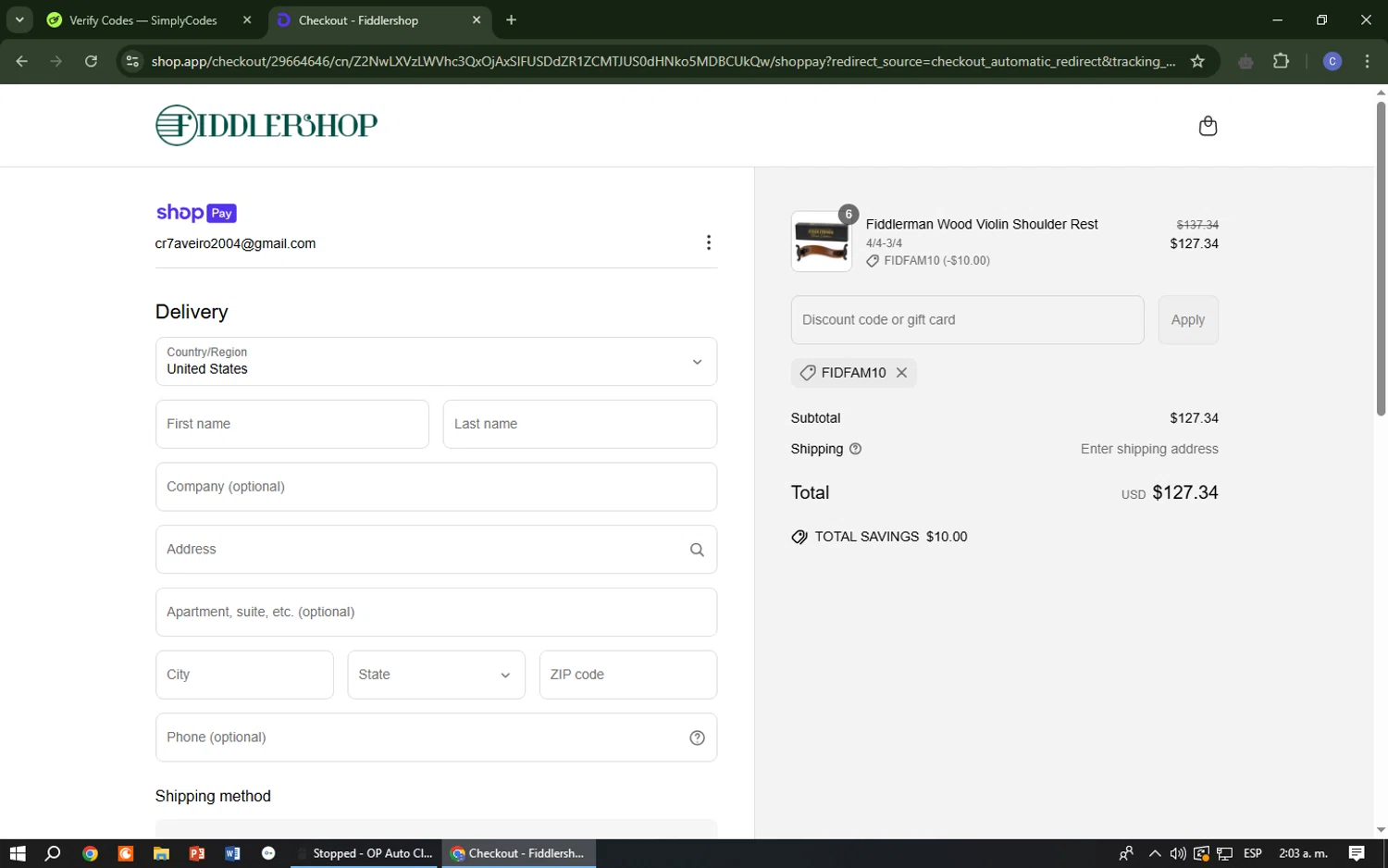Click the ZIP code field
This screenshot has width=1388, height=868.
point(627,675)
